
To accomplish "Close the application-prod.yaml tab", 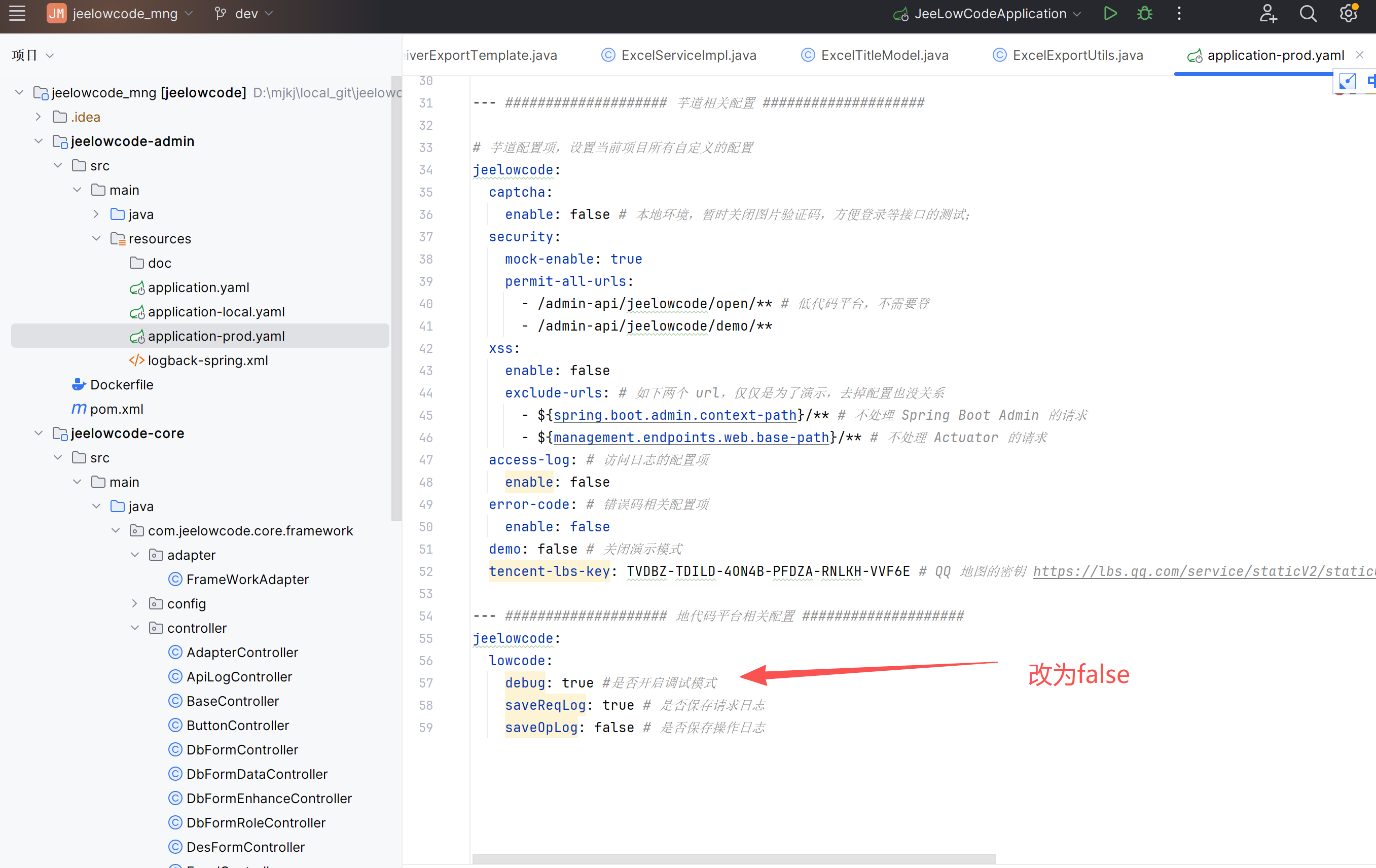I will (x=1359, y=55).
